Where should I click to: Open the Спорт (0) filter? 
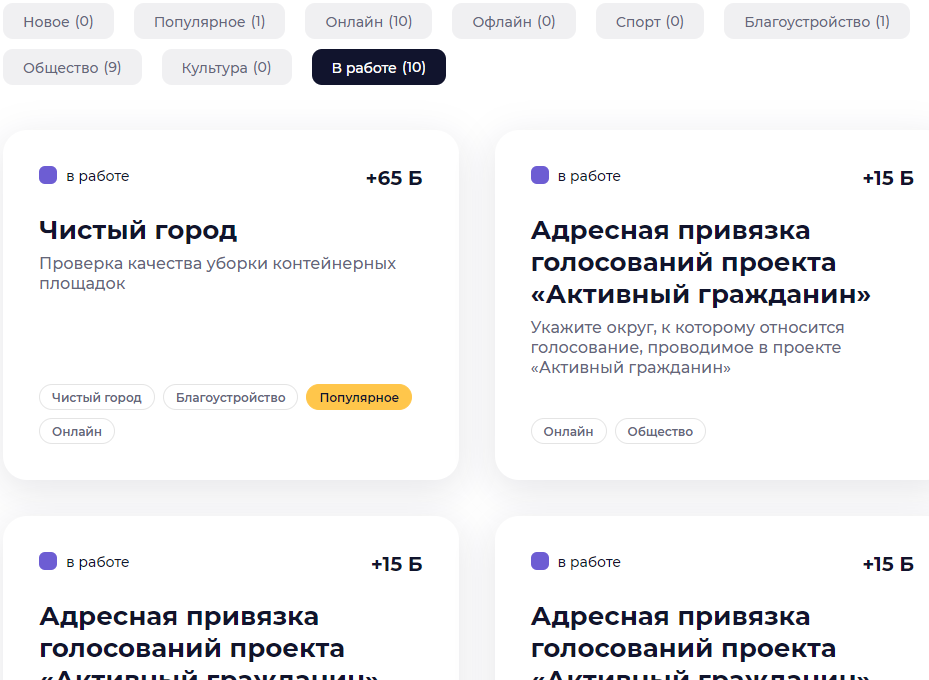coord(649,21)
